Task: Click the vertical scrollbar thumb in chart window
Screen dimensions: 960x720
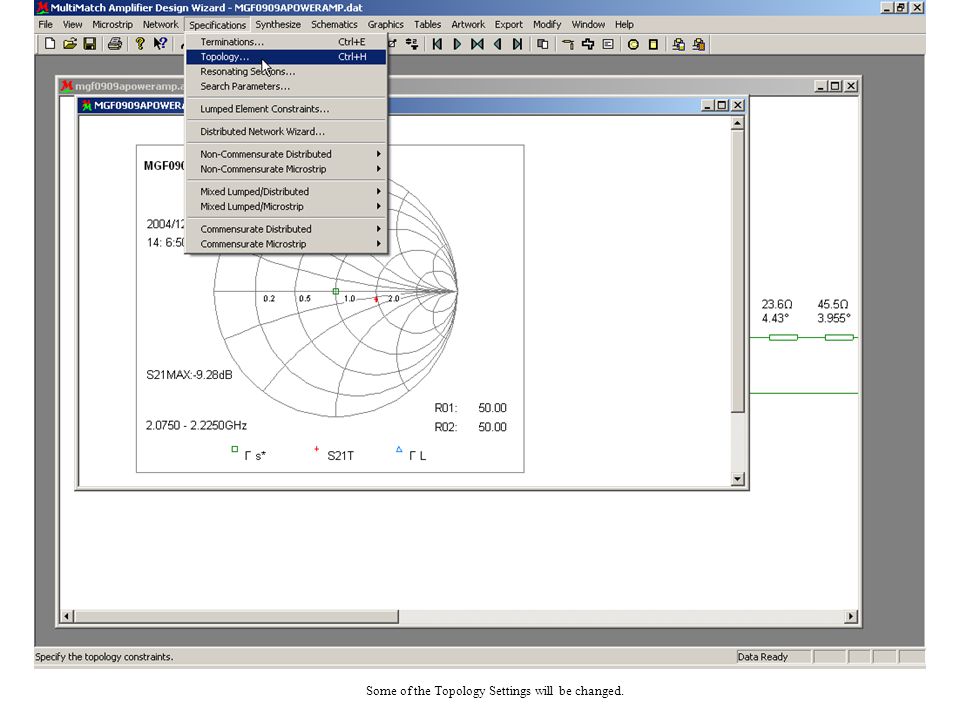Action: click(x=738, y=271)
